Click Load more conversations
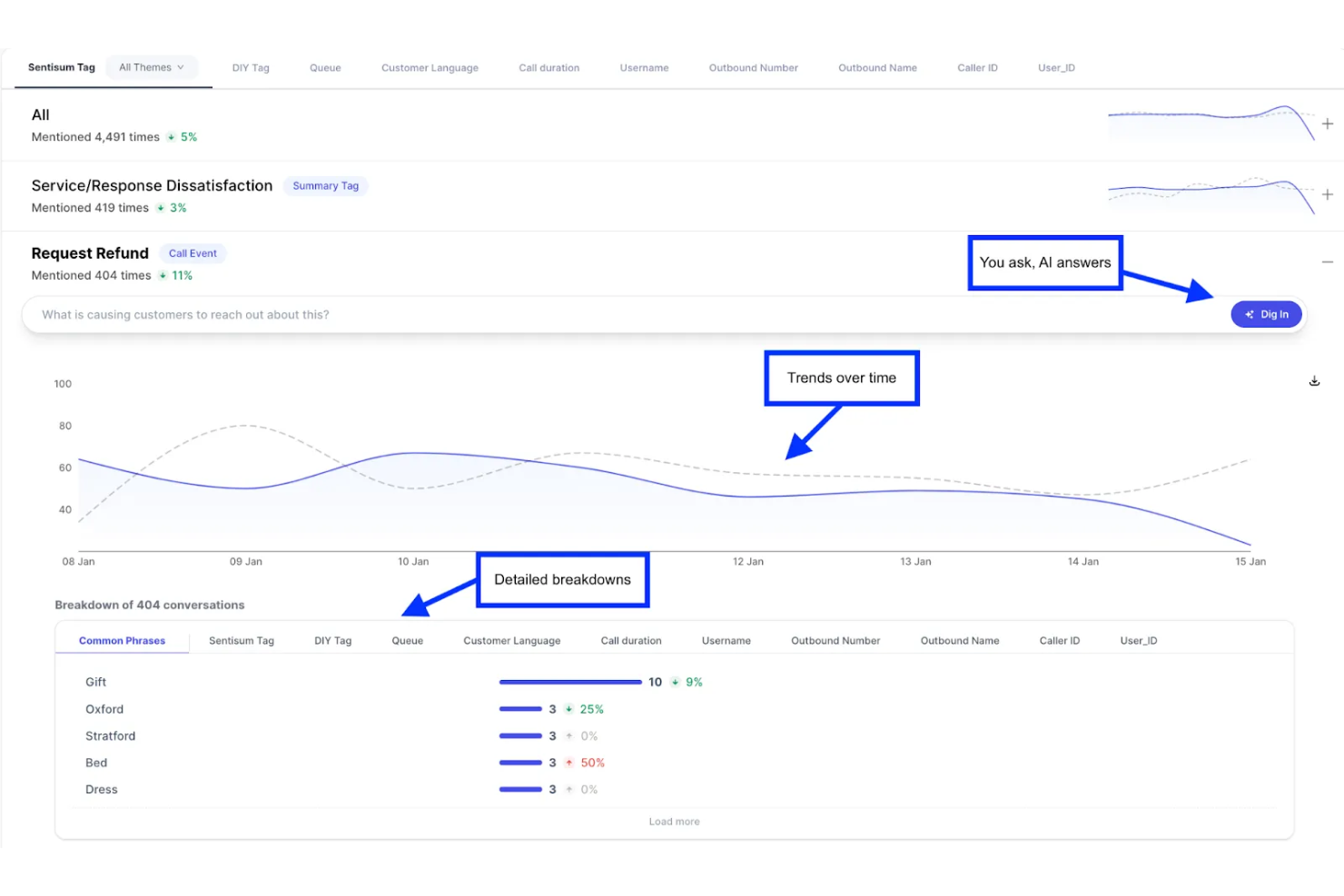1344x896 pixels. click(674, 821)
